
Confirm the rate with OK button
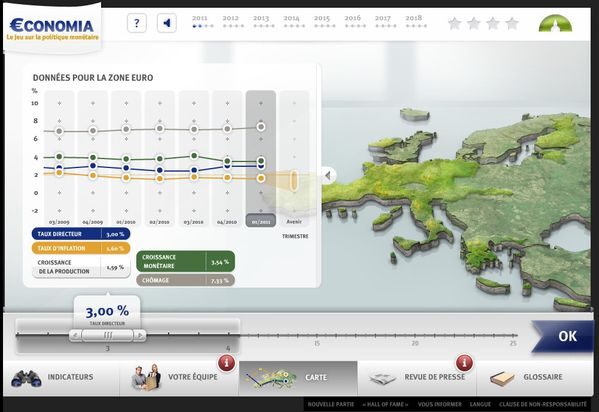point(563,336)
